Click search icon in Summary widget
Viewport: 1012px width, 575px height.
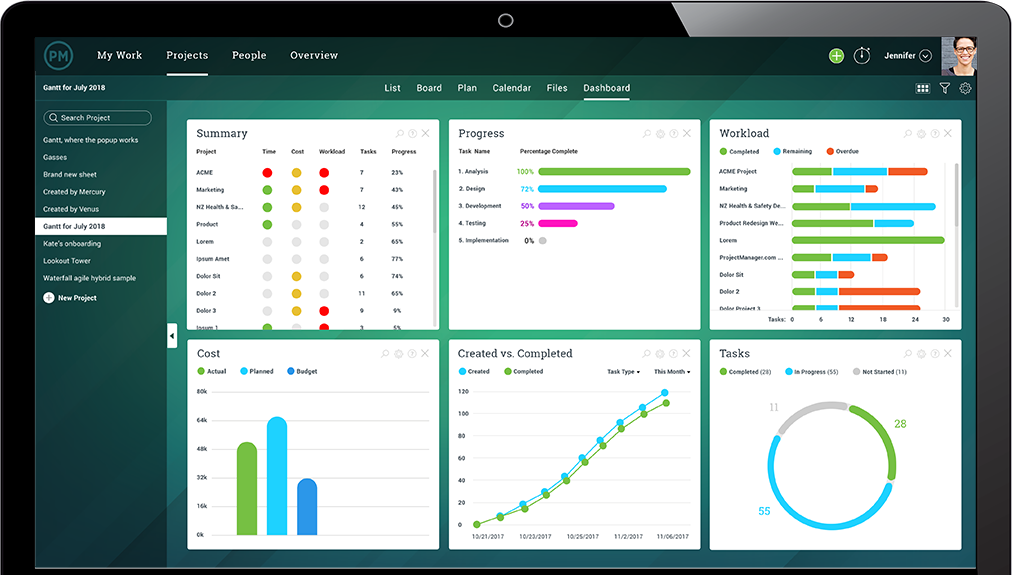coord(400,134)
